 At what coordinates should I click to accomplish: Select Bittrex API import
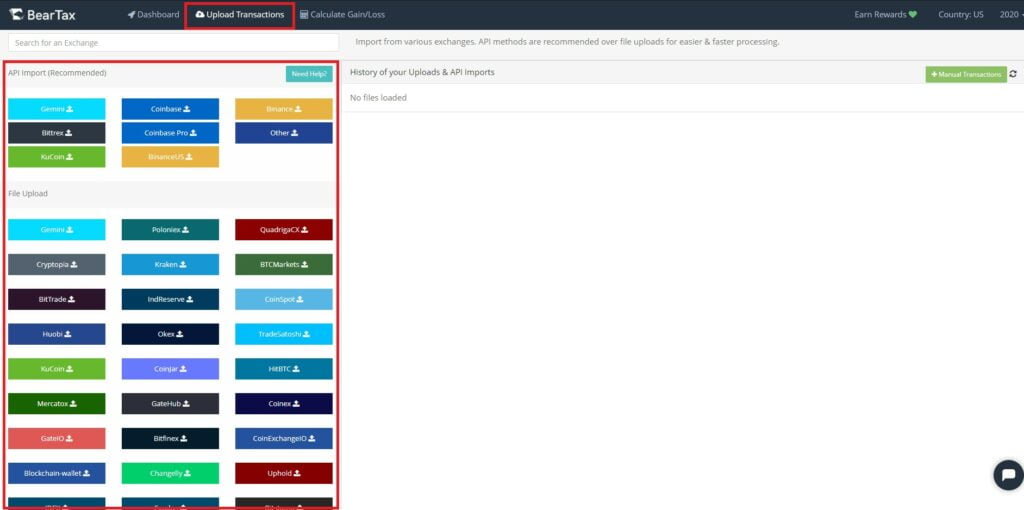[57, 133]
